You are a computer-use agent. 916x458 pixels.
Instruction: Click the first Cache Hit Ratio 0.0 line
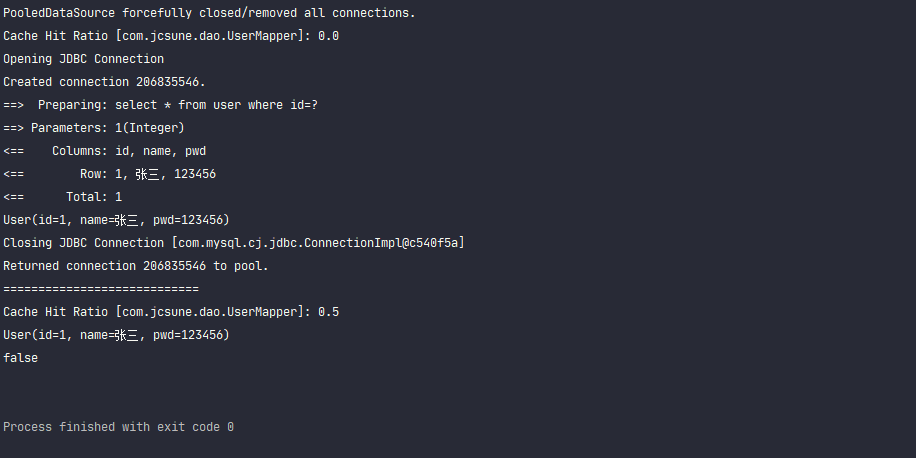[171, 36]
